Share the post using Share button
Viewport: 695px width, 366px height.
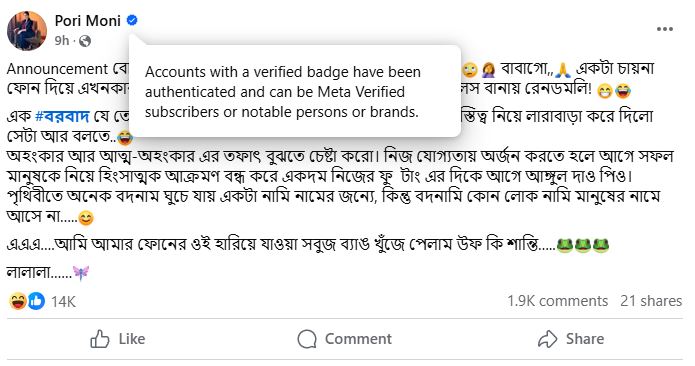pyautogui.click(x=571, y=339)
